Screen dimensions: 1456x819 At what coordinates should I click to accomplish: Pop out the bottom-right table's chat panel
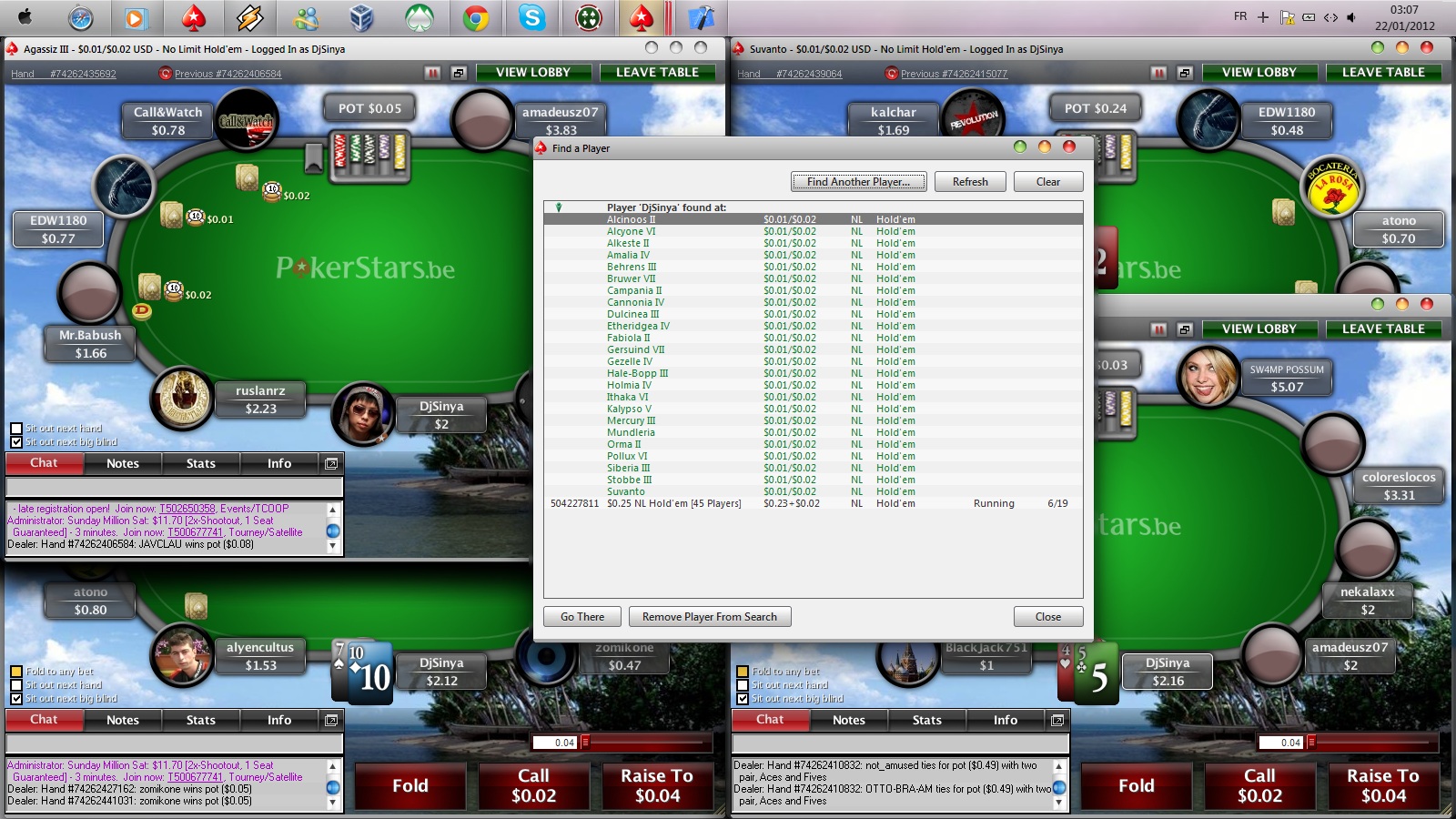tap(1057, 720)
